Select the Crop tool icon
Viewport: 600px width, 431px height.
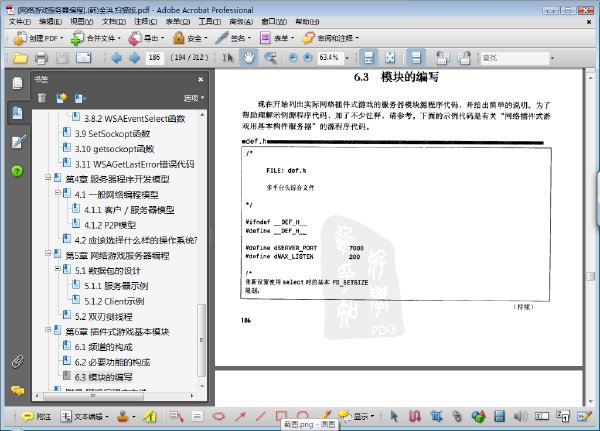436,416
